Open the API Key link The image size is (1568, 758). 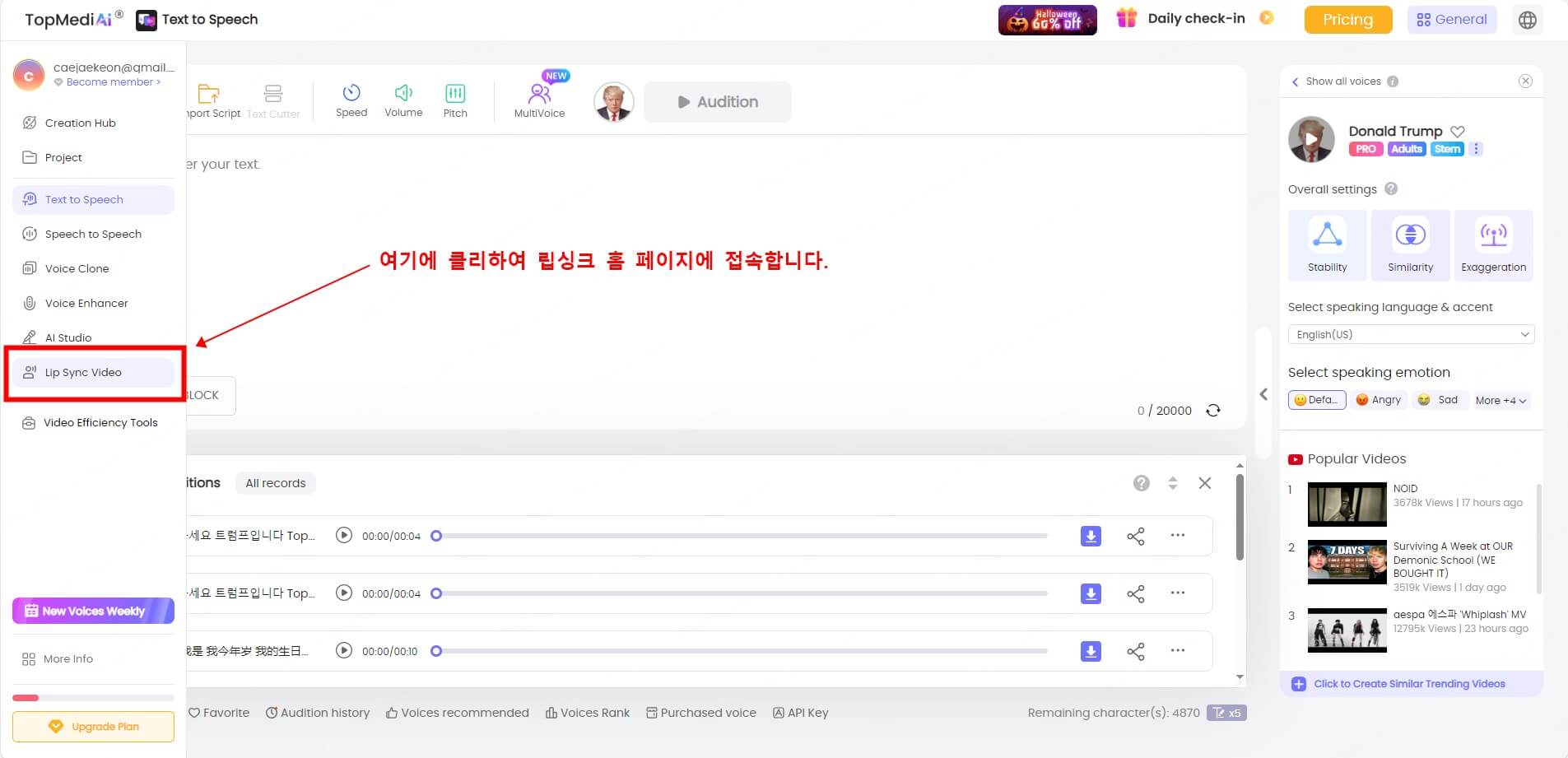click(801, 713)
